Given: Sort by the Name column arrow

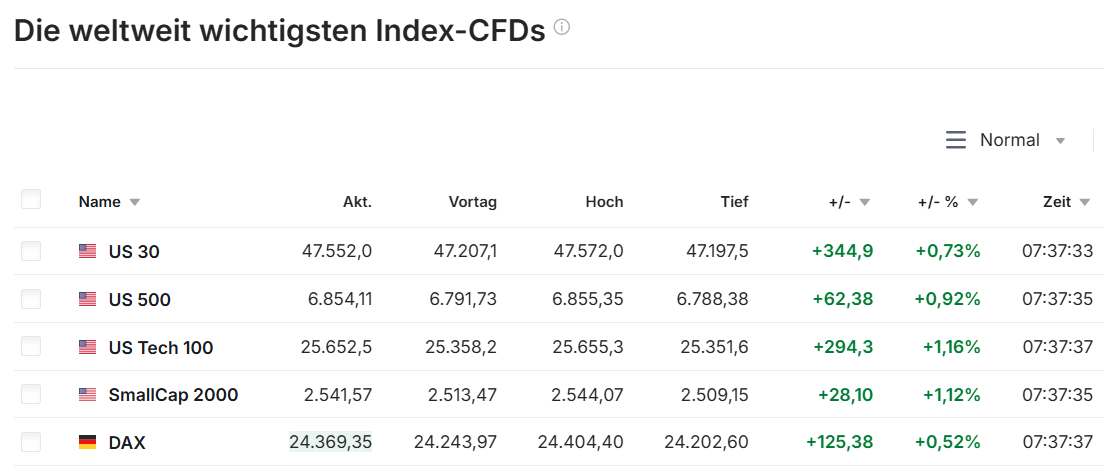Looking at the screenshot, I should [x=135, y=202].
